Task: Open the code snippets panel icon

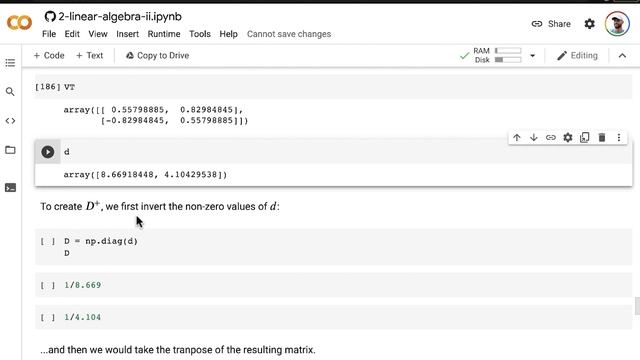Action: (x=10, y=121)
